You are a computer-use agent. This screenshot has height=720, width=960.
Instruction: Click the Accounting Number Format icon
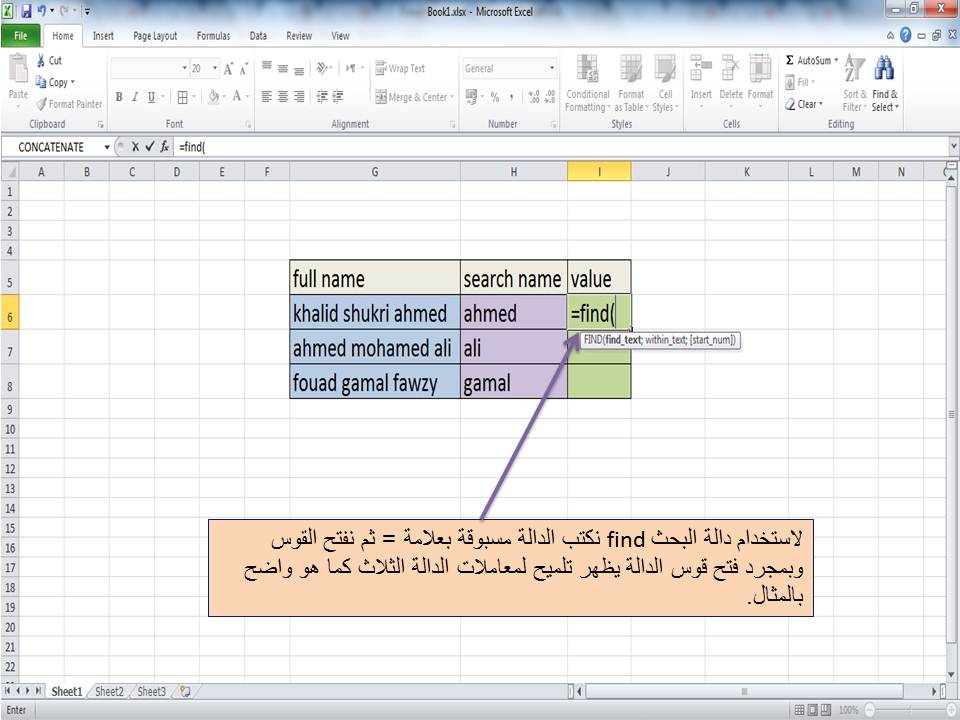tap(471, 96)
